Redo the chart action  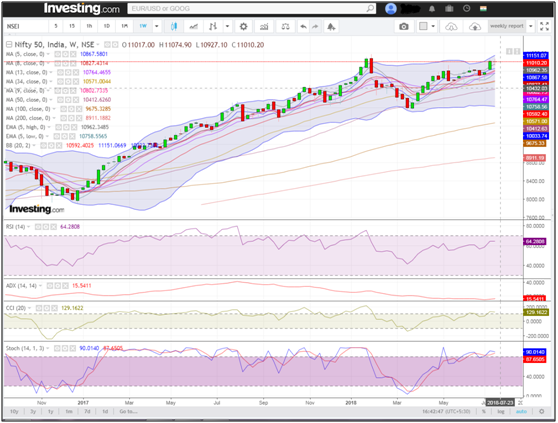click(x=315, y=26)
